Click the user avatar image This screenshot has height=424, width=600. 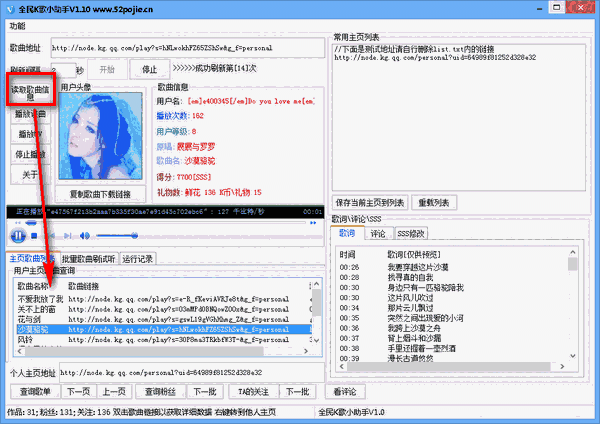click(x=101, y=136)
